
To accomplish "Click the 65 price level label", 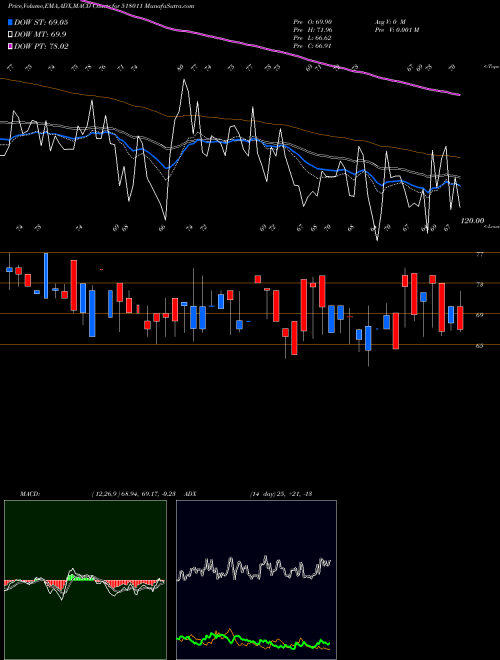I will (479, 346).
